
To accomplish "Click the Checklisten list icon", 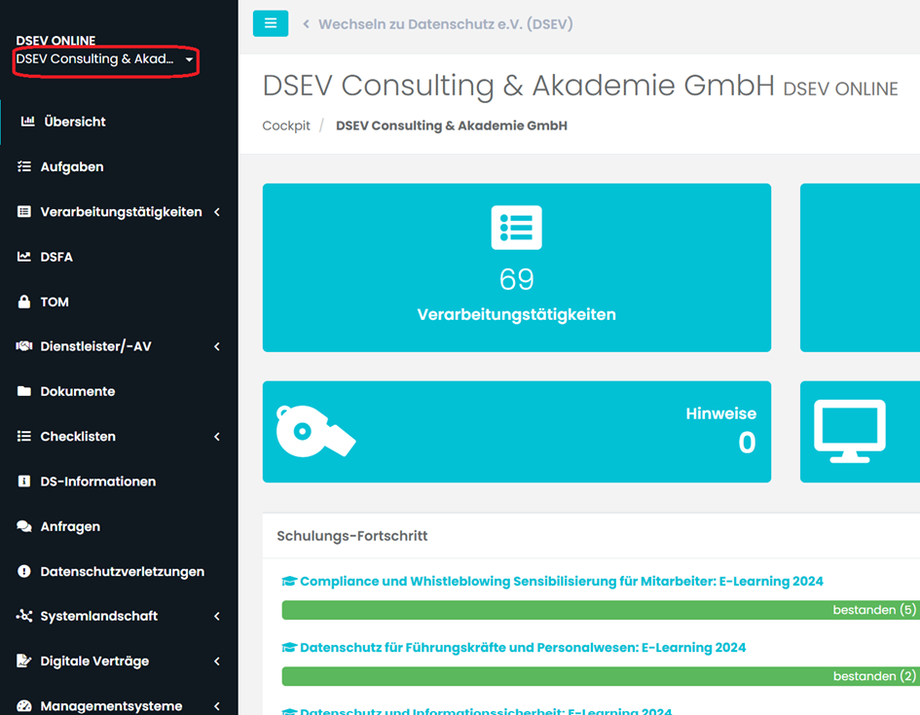I will [x=24, y=436].
